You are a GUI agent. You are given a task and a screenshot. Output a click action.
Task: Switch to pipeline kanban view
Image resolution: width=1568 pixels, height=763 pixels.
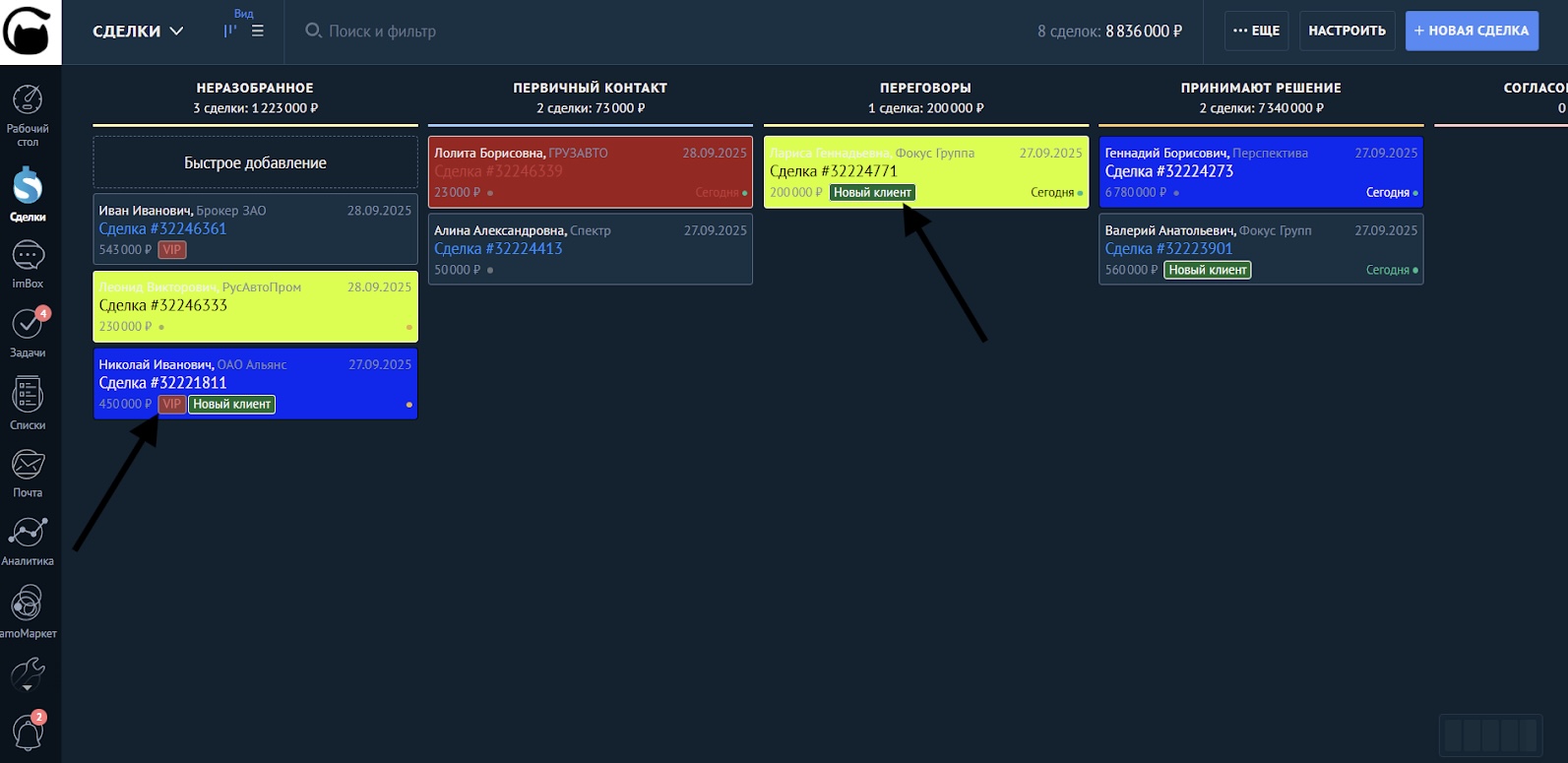230,31
